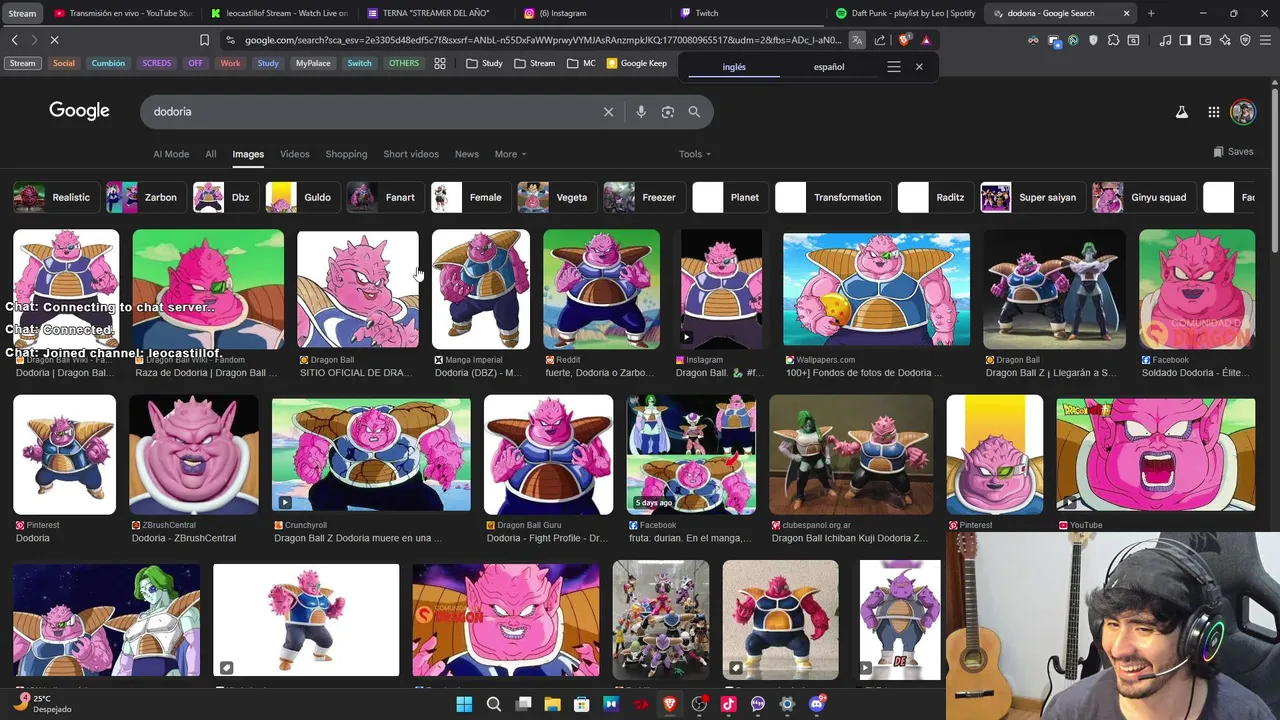The image size is (1280, 720).
Task: Open translate popup options menu
Action: (x=894, y=67)
